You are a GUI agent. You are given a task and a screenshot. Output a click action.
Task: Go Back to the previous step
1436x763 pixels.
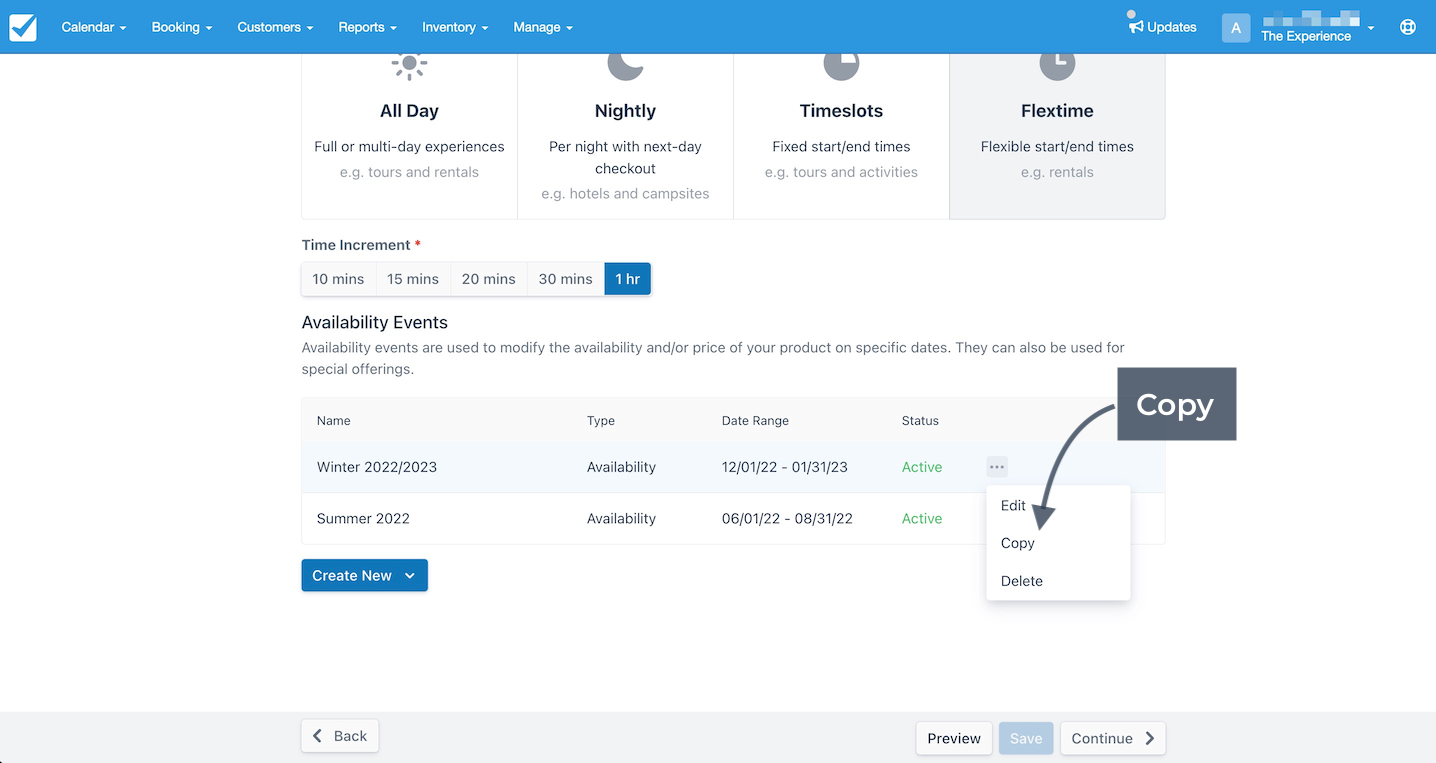340,736
